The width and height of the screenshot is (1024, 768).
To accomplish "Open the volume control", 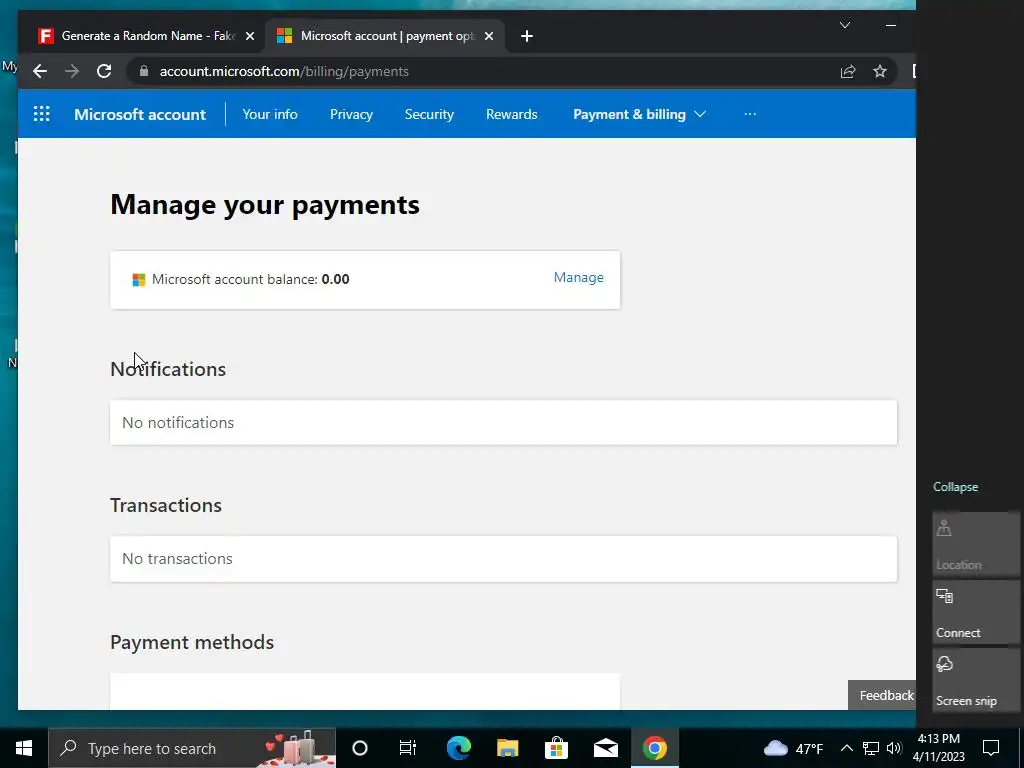I will [x=894, y=748].
